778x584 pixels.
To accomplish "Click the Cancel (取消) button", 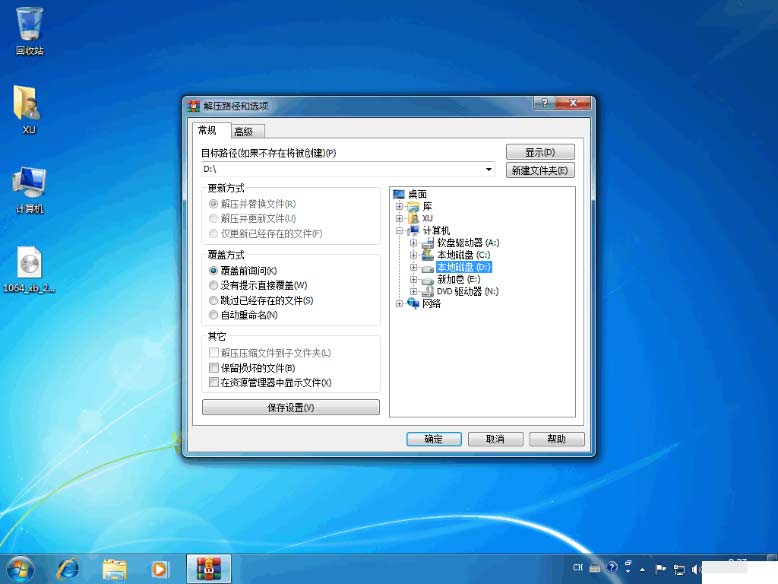I will tap(495, 439).
